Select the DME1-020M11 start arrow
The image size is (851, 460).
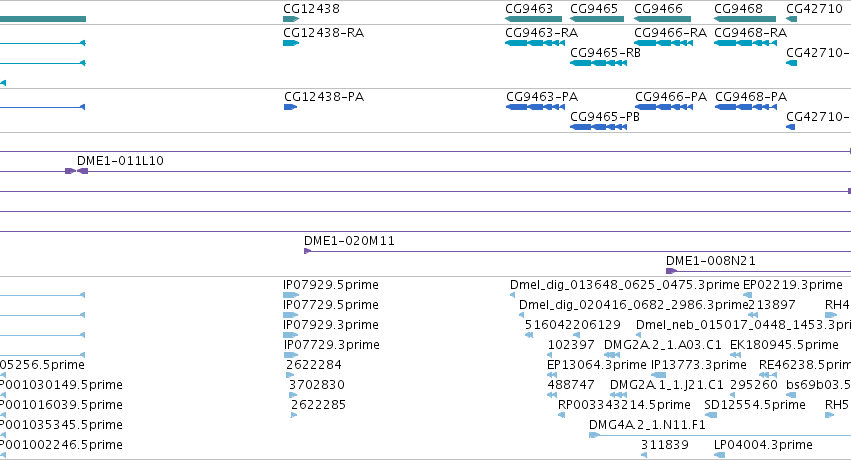[x=308, y=251]
